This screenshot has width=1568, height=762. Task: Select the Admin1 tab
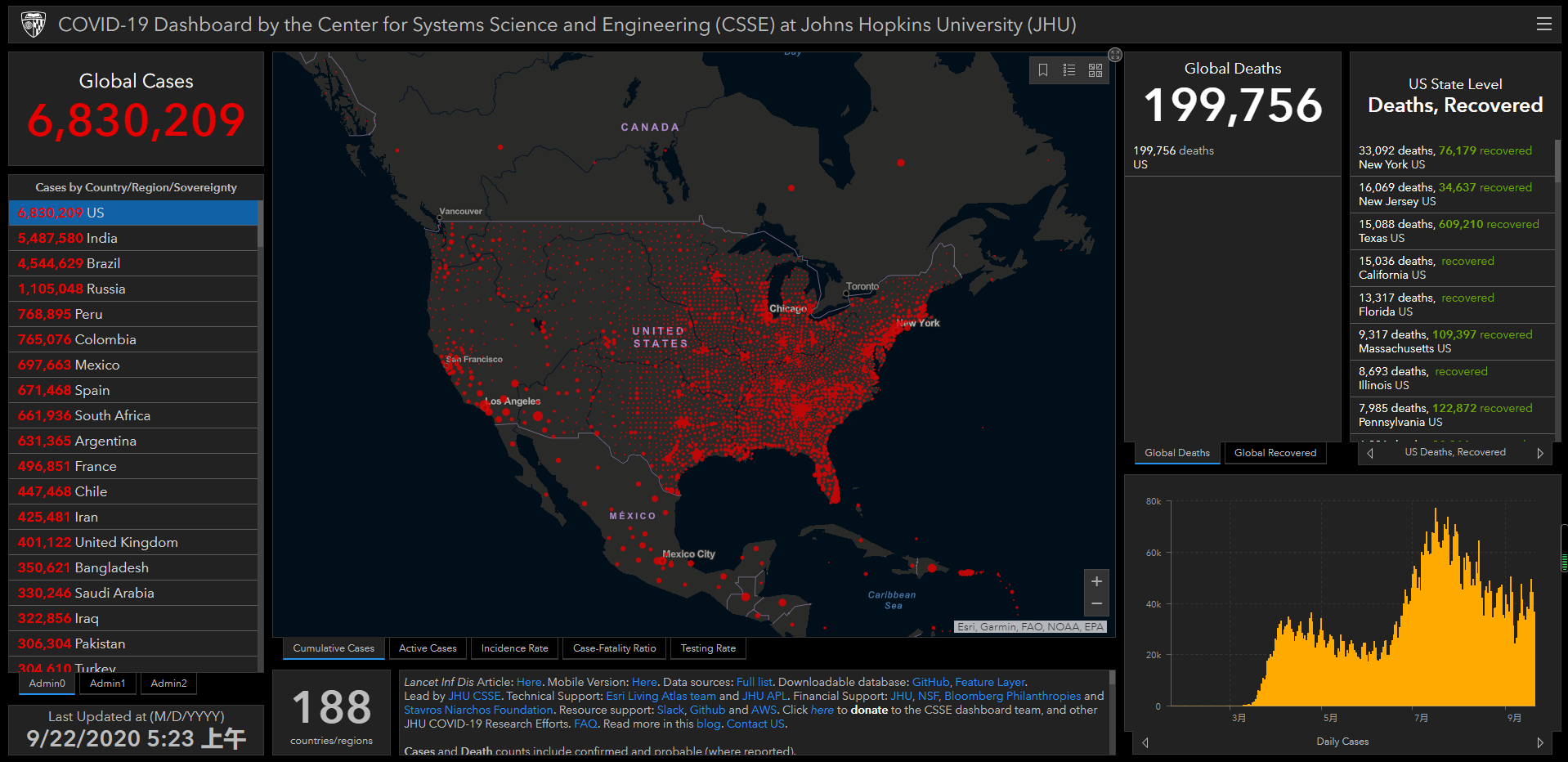coord(108,684)
